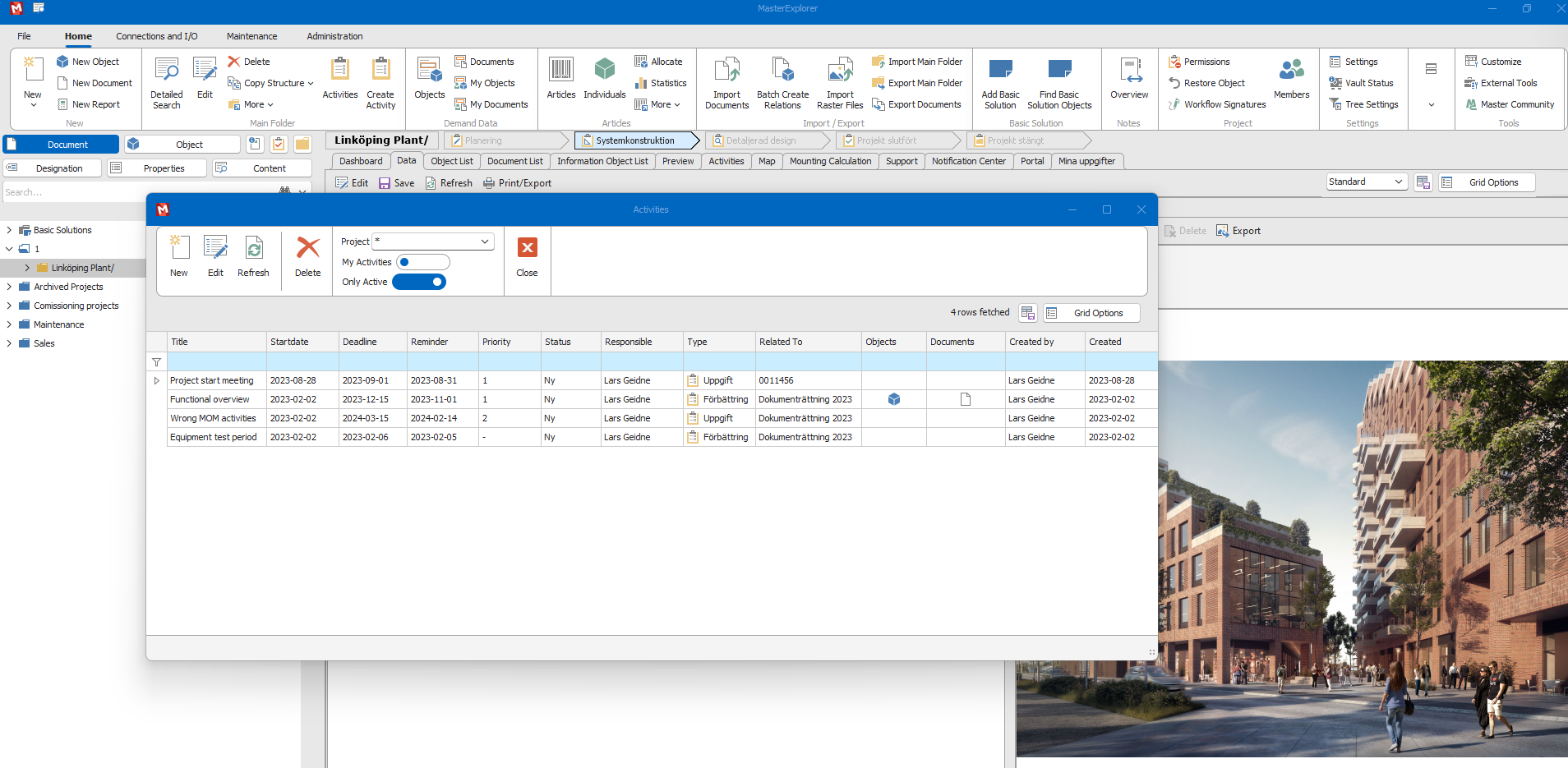Open the Dashboard tab

point(361,161)
